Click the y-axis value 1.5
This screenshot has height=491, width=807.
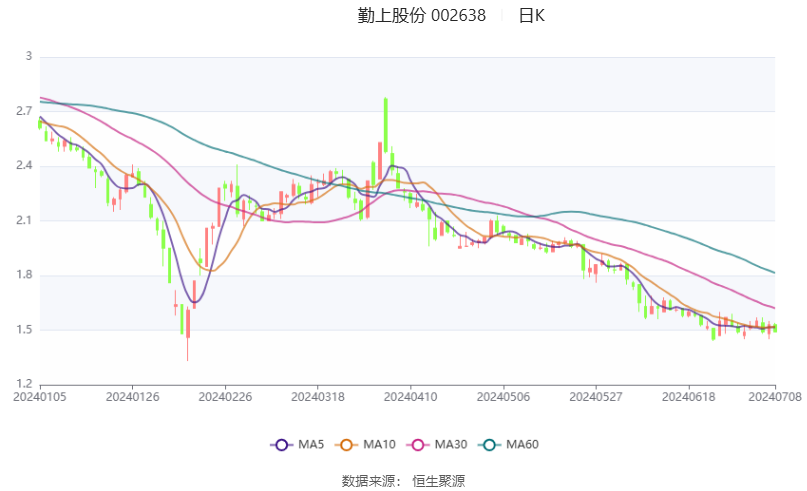click(x=24, y=329)
